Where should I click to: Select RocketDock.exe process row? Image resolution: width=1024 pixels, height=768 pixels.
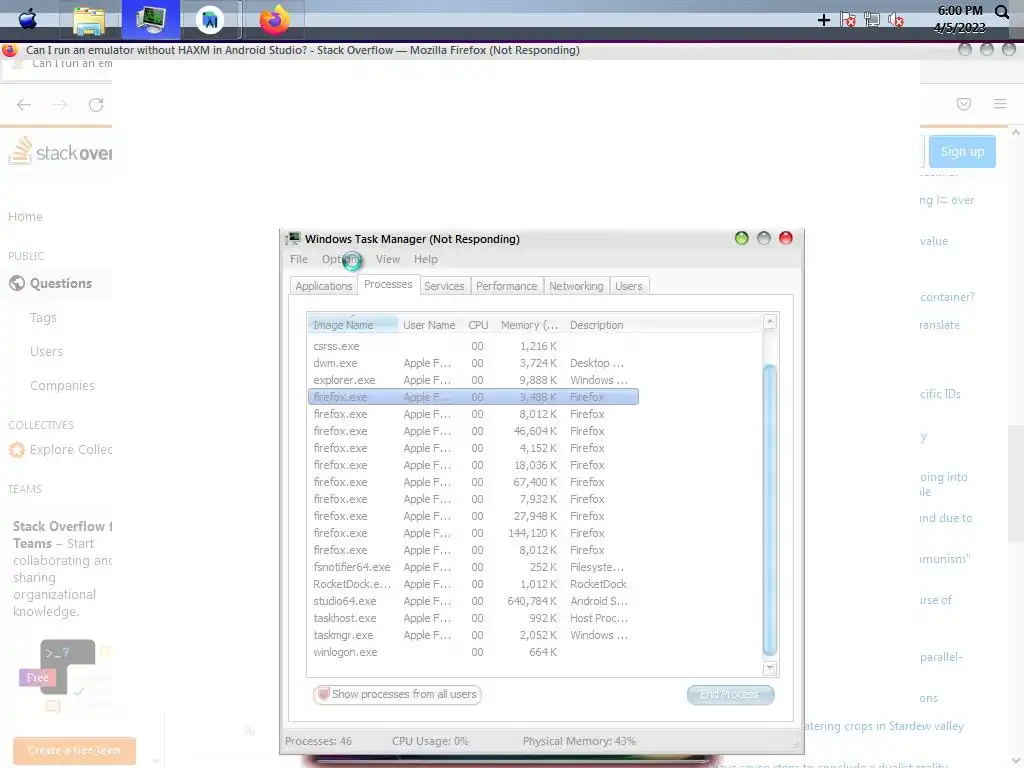click(473, 584)
